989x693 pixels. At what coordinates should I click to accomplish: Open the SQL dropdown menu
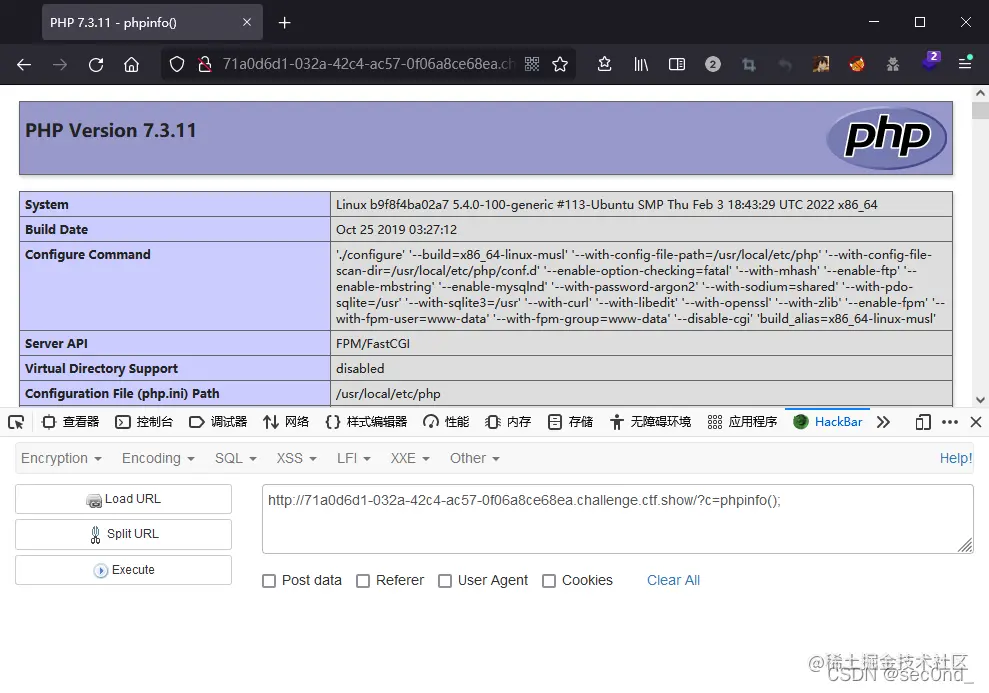click(236, 458)
